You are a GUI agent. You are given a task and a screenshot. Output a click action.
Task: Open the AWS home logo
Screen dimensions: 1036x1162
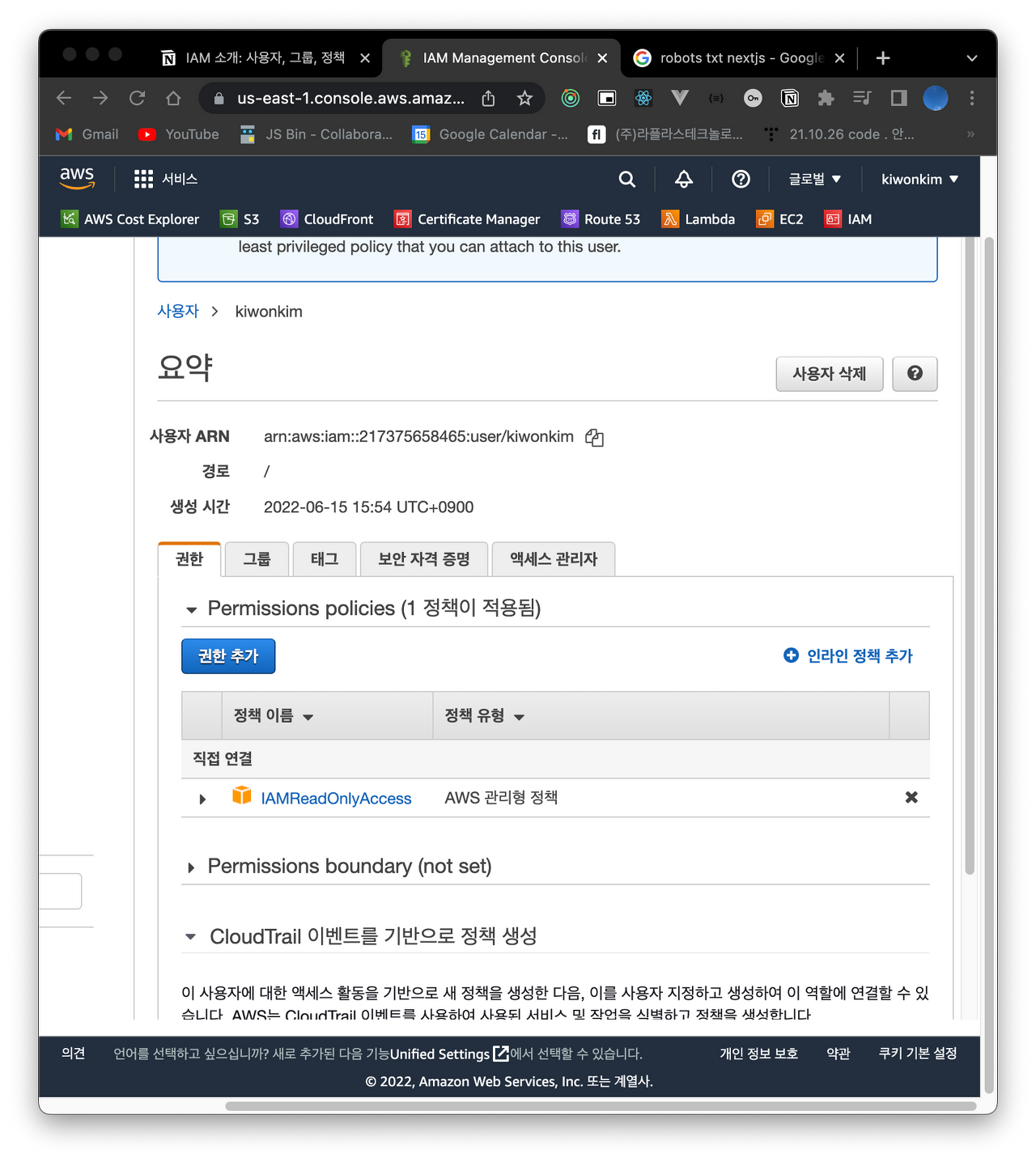77,179
